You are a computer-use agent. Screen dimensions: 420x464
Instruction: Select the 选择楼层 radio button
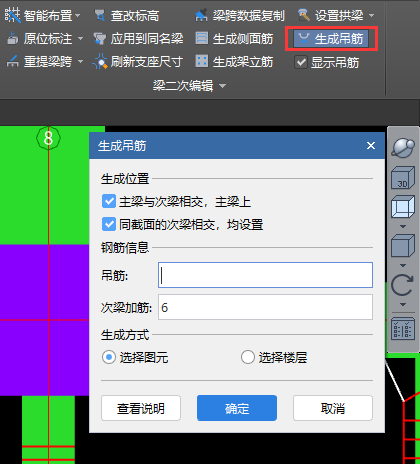(x=248, y=357)
